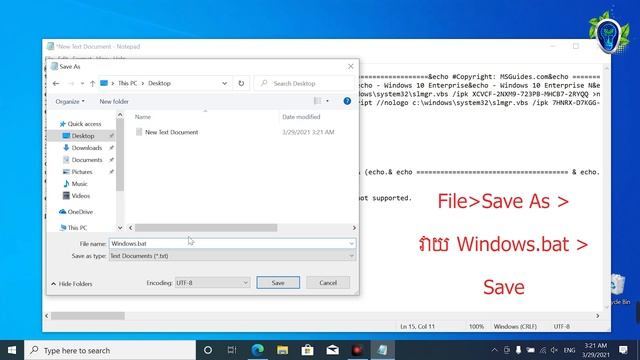Click Notepad status 'Windows (CRLF)'

tap(515, 327)
